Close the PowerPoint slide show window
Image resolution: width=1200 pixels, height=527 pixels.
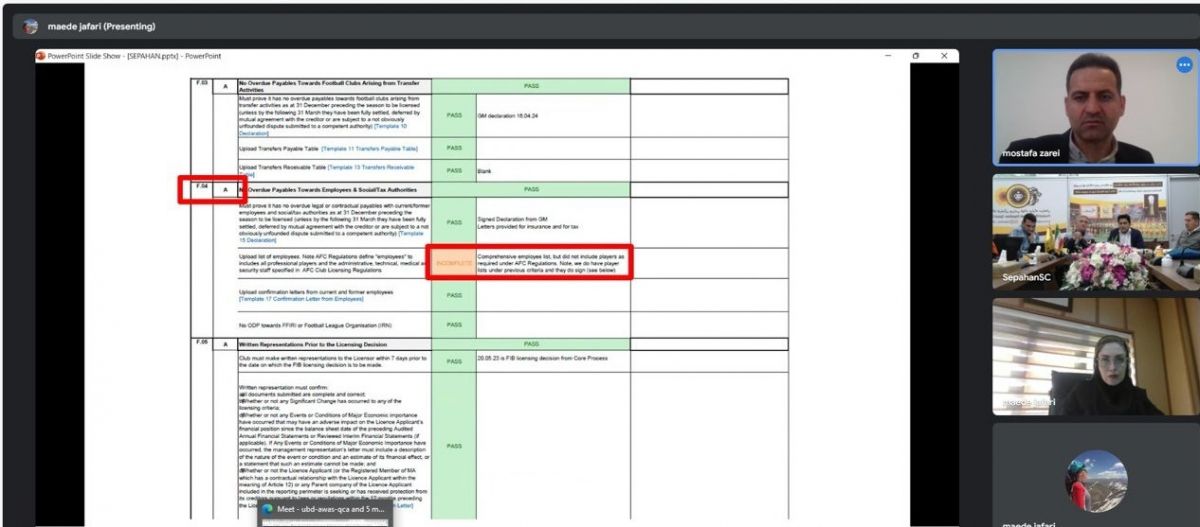pos(943,56)
